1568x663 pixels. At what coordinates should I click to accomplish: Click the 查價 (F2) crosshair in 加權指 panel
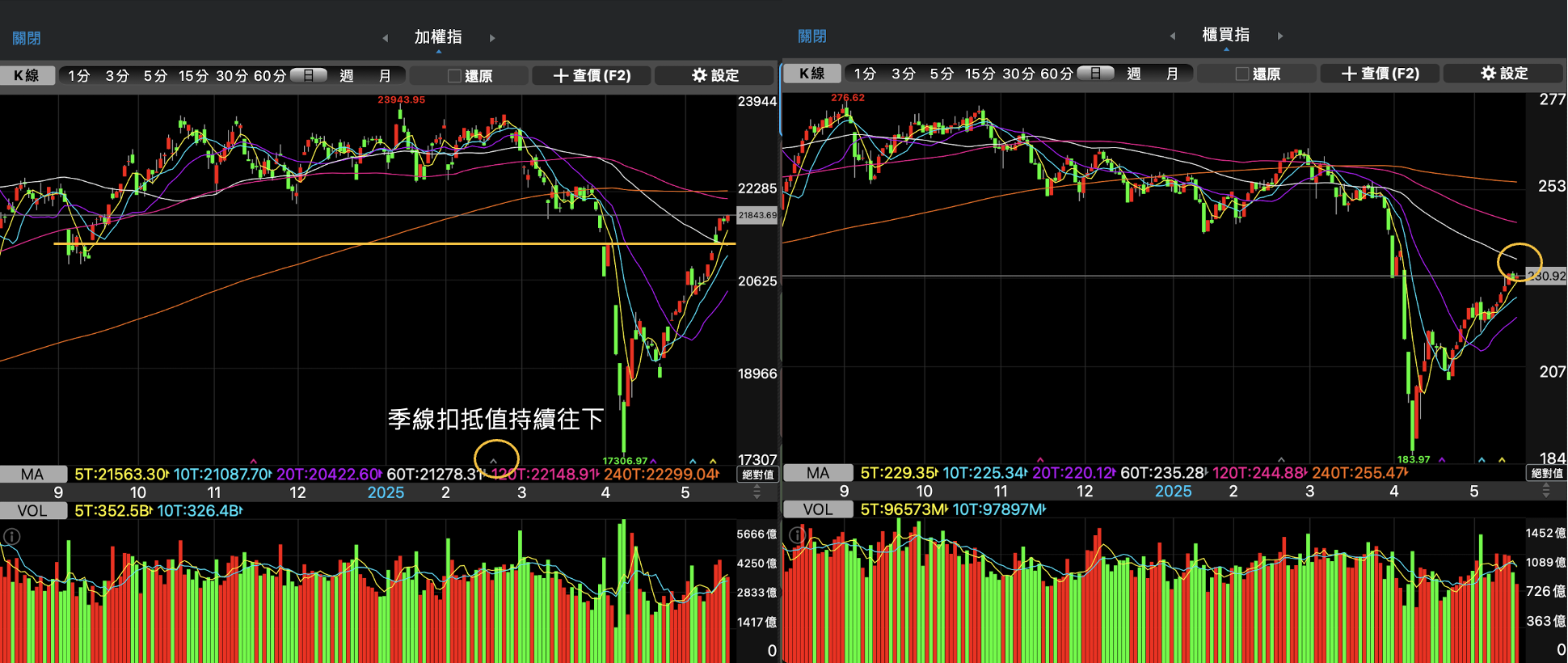coord(592,75)
